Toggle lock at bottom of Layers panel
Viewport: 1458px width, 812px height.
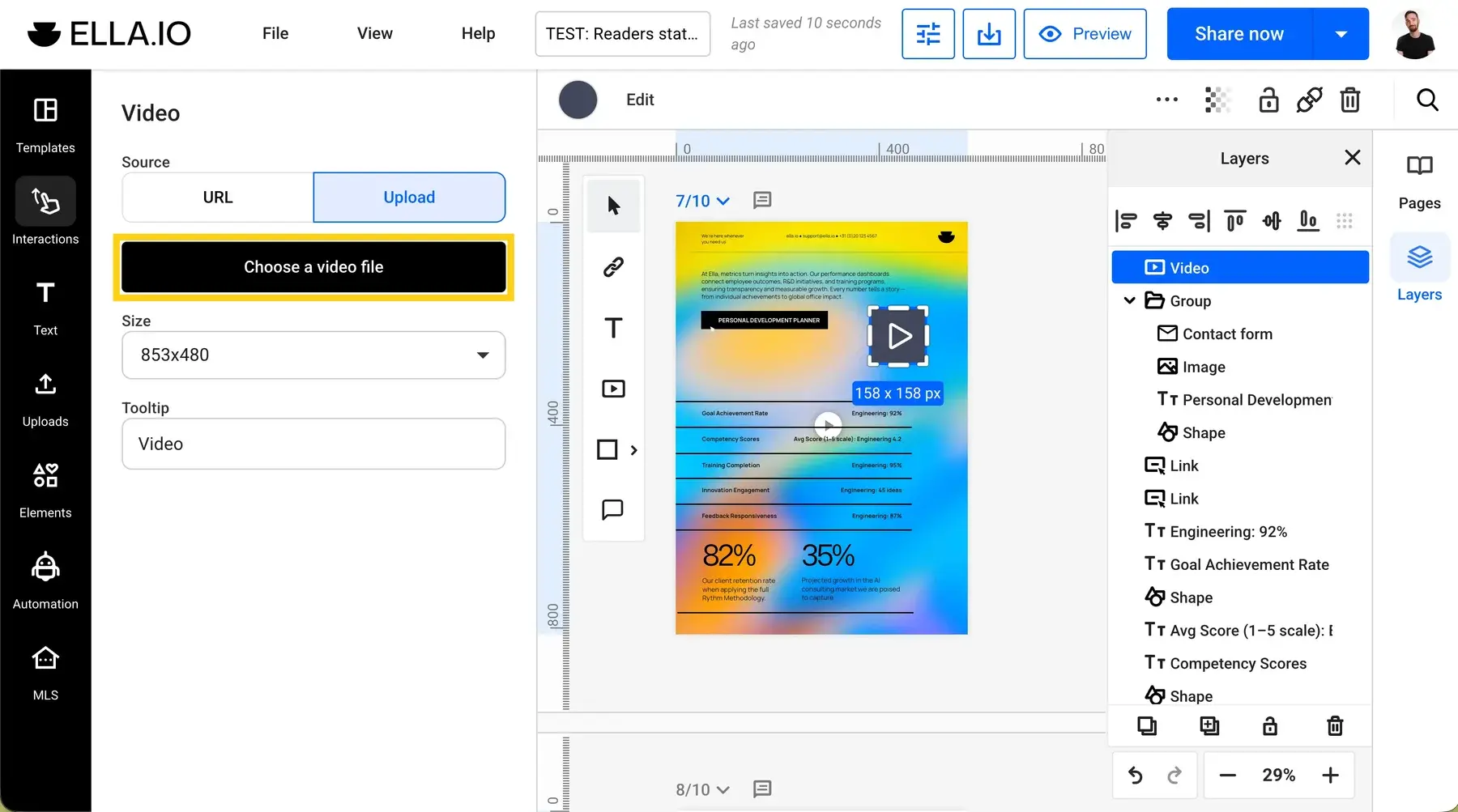click(x=1270, y=726)
